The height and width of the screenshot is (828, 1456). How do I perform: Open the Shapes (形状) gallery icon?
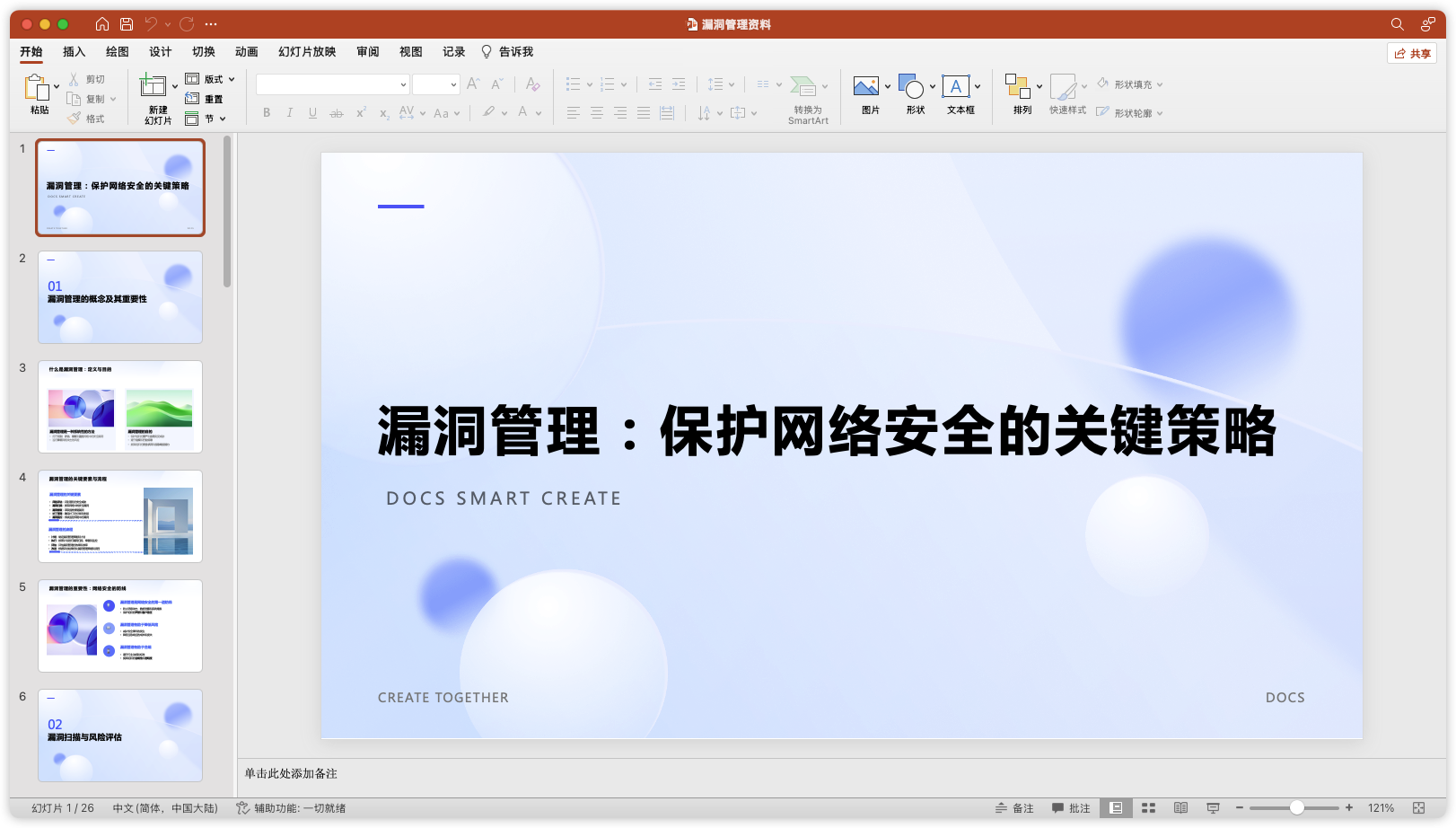911,87
